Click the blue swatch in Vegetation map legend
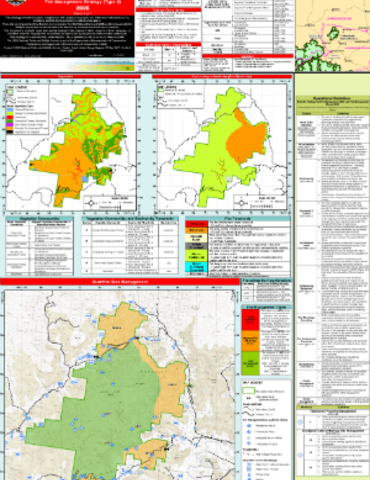The height and width of the screenshot is (480, 370). [10, 110]
